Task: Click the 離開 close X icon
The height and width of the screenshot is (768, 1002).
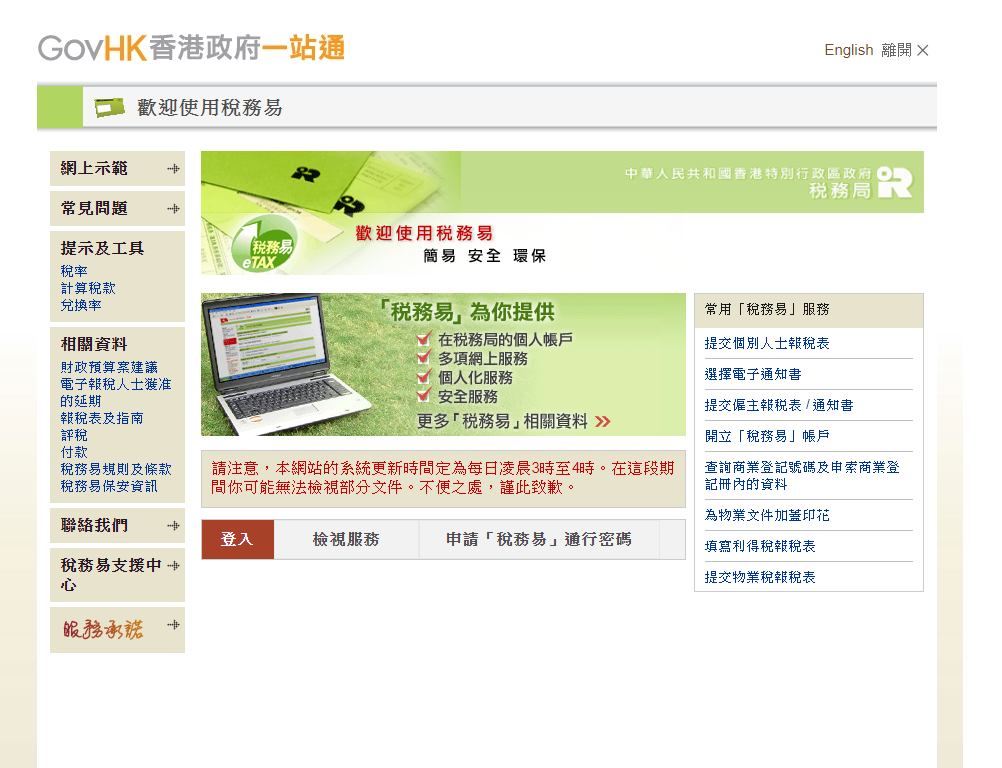Action: click(922, 50)
